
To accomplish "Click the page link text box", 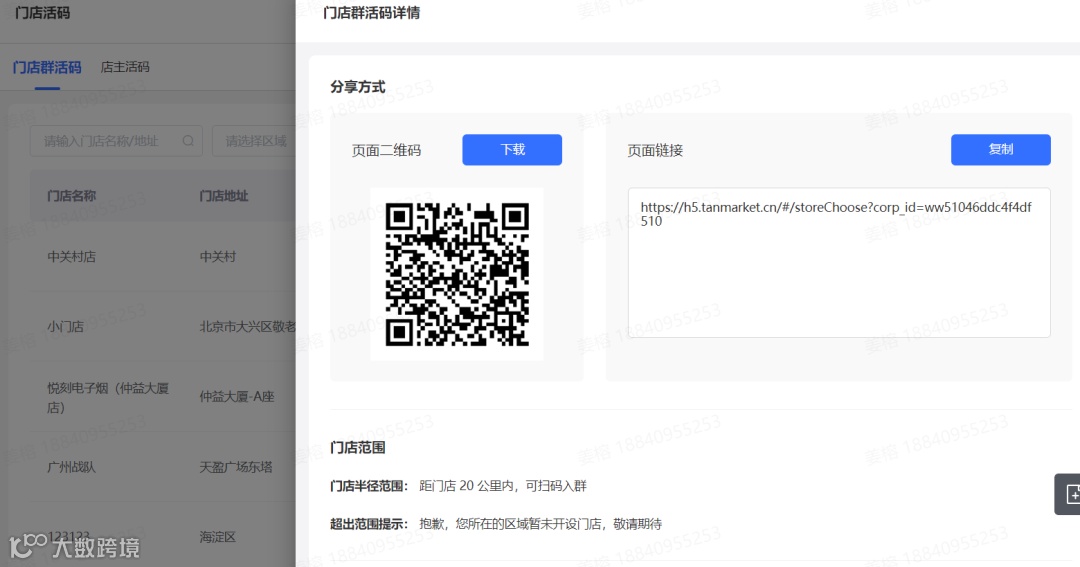I will point(839,262).
